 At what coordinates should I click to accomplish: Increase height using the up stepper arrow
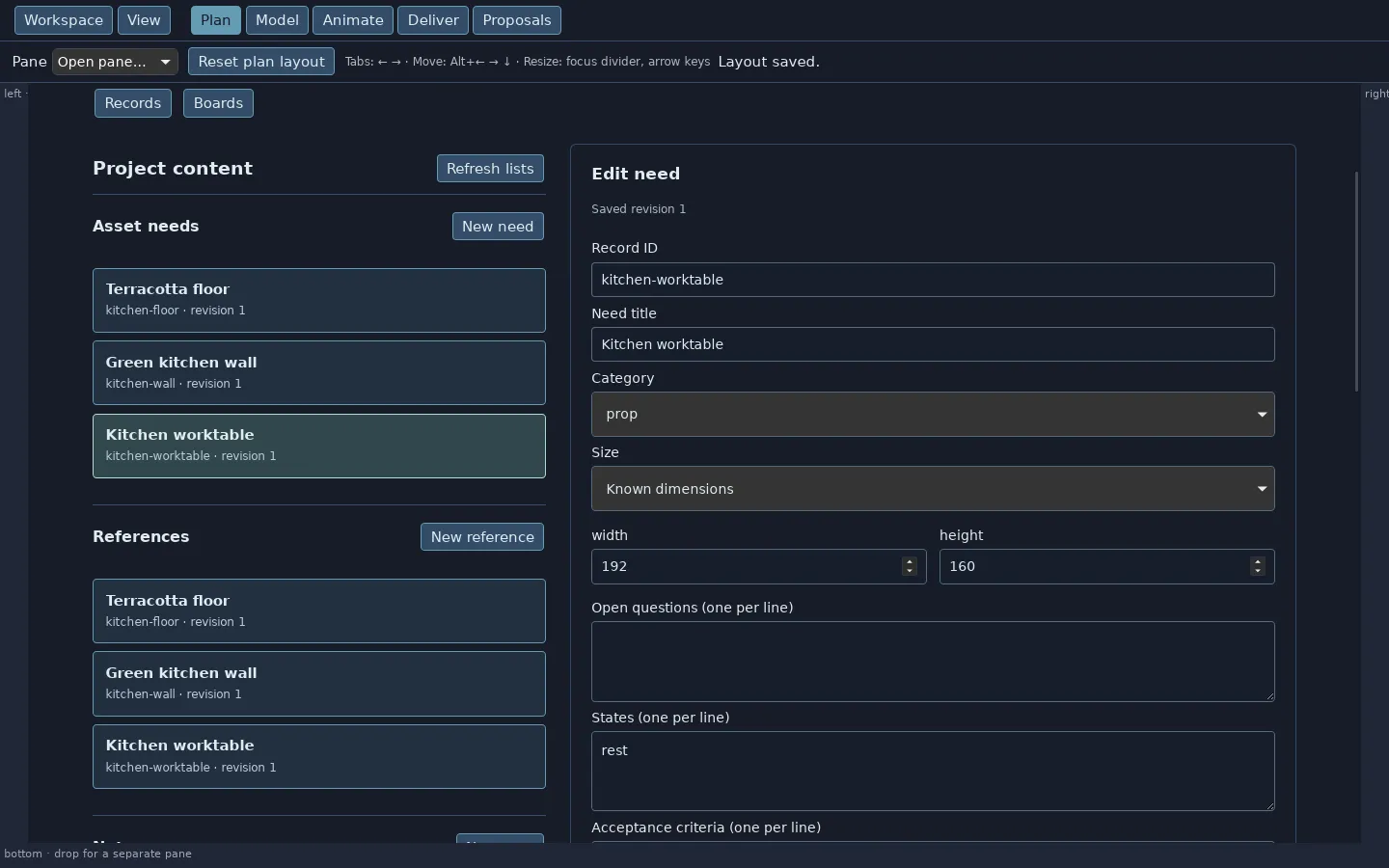coord(1257,561)
